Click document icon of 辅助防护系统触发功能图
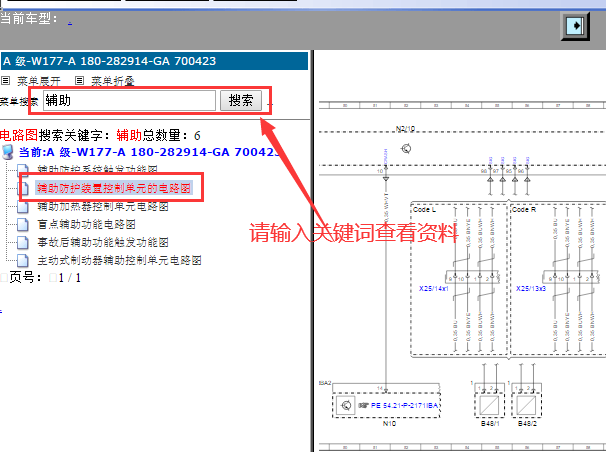 23,169
